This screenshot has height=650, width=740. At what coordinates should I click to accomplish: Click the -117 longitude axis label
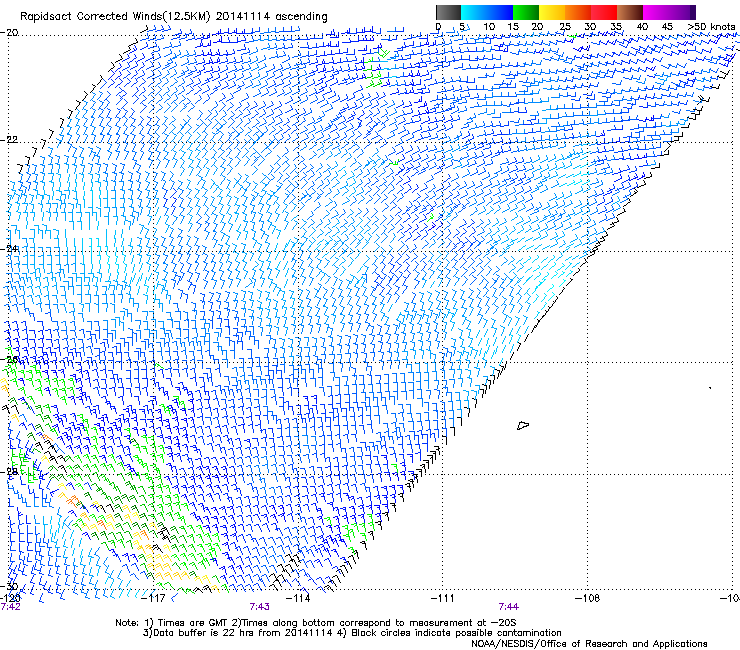tap(153, 598)
